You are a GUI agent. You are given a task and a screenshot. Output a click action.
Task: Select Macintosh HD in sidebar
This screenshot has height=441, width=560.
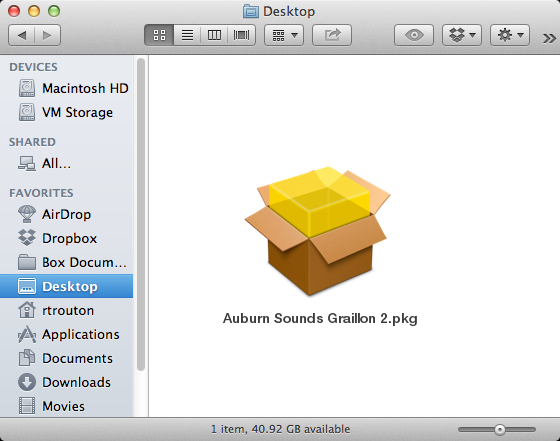[x=66, y=88]
